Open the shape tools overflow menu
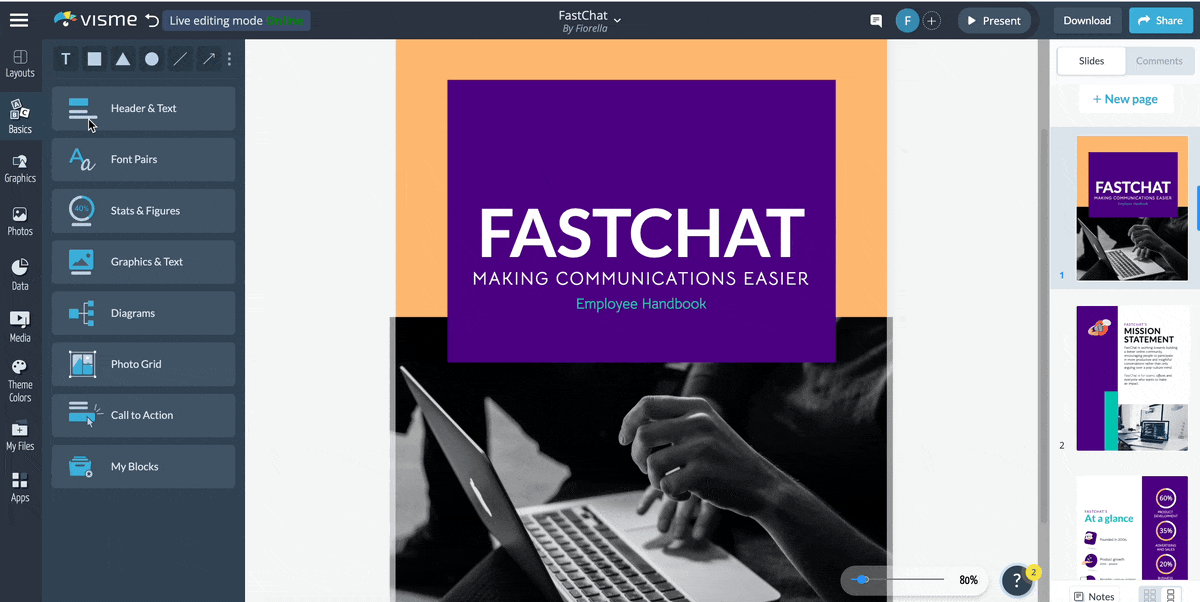Screen dimensions: 1200x602 click(x=229, y=59)
